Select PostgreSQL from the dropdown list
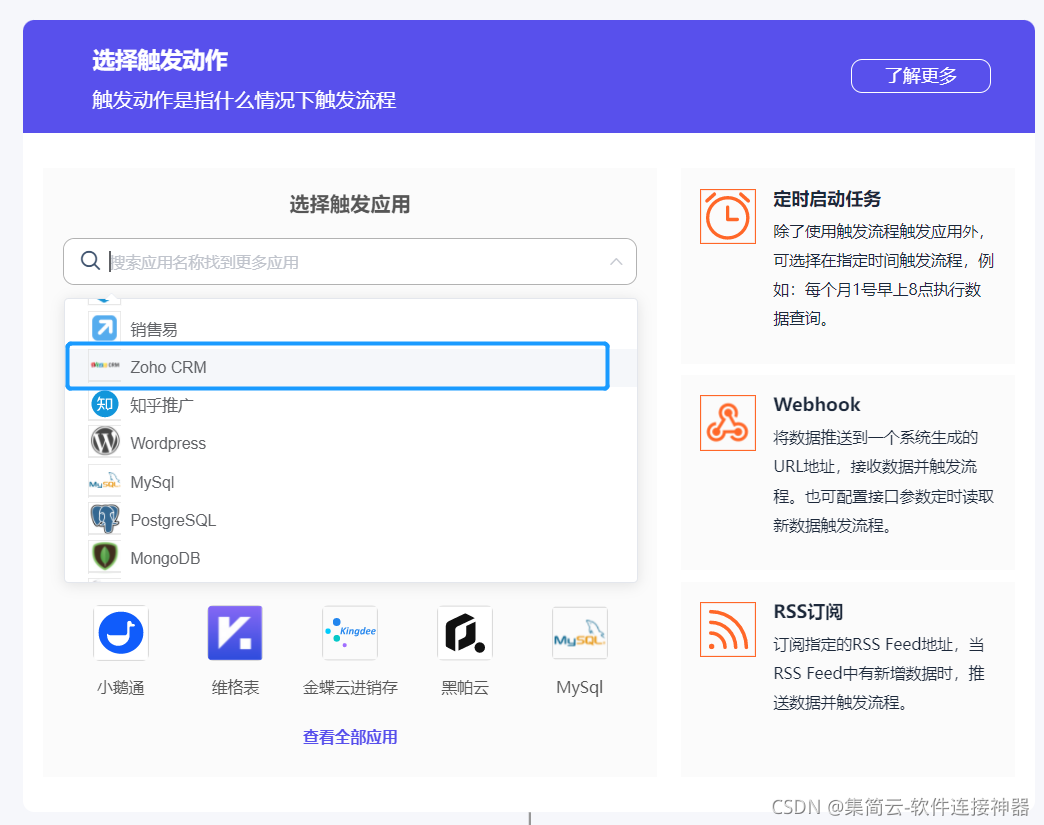Viewport: 1044px width, 825px height. pyautogui.click(x=351, y=520)
